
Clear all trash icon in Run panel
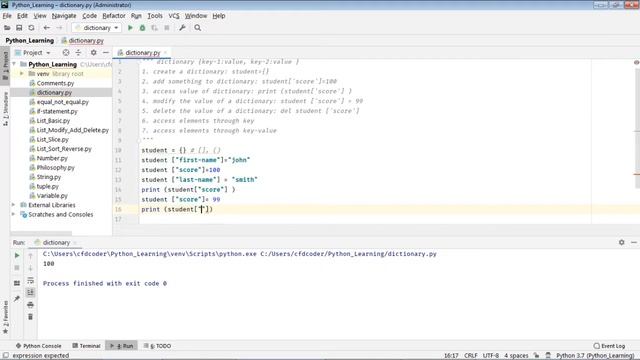click(31, 317)
